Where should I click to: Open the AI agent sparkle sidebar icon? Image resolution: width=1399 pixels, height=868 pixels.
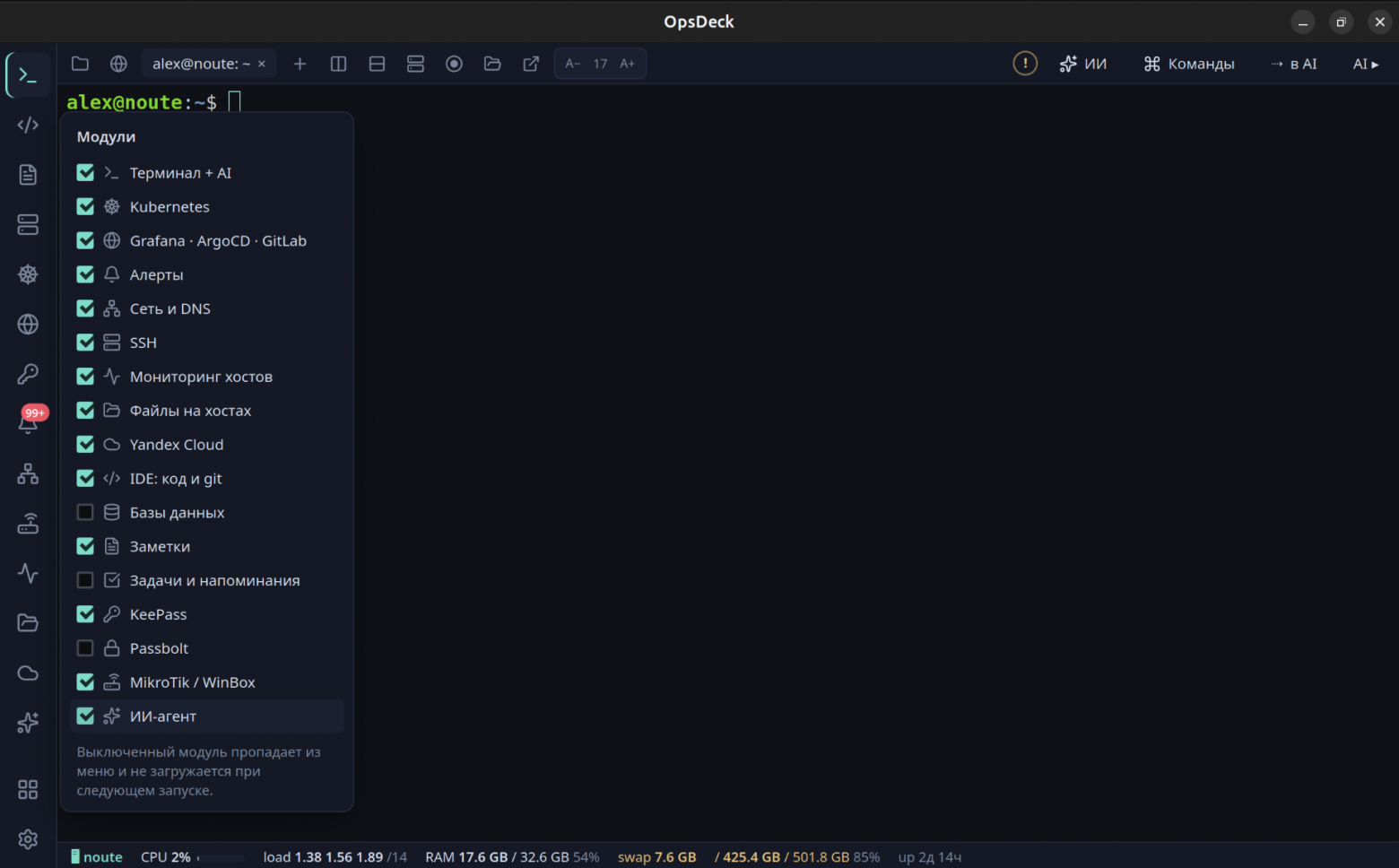28,722
